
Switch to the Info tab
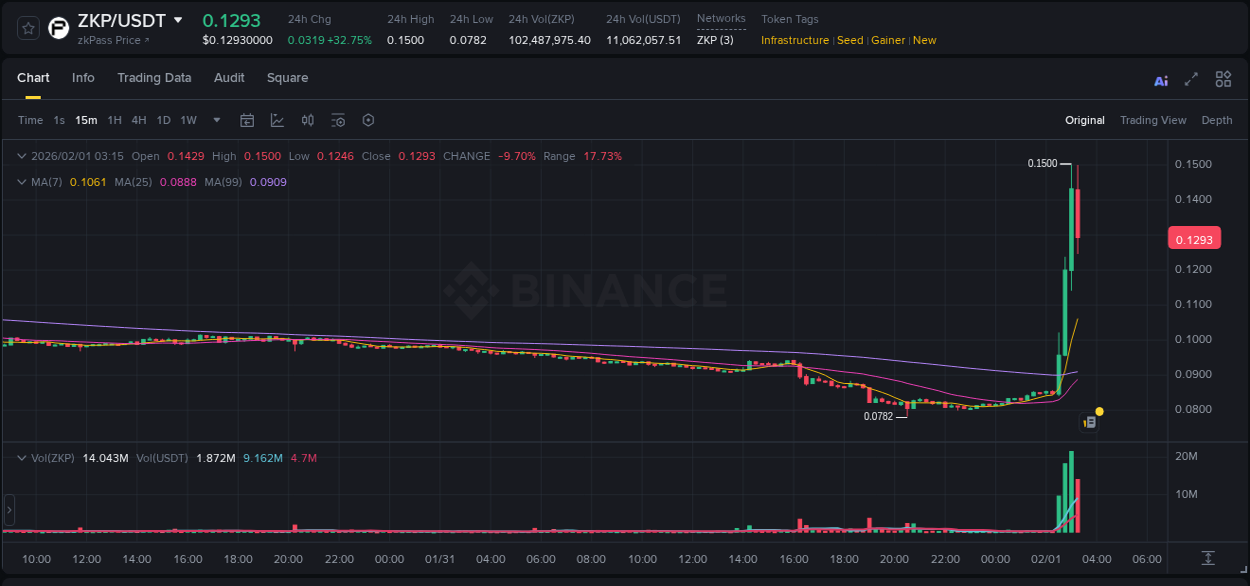[x=83, y=78]
